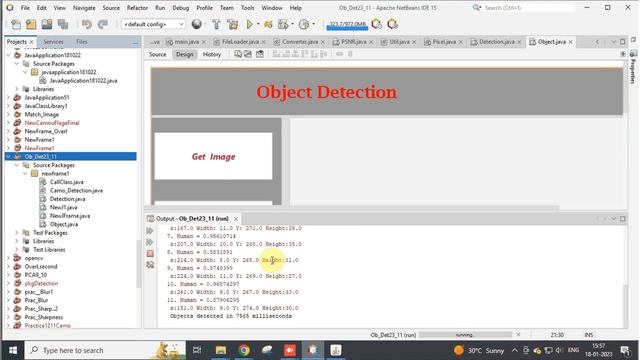Click the Output settings icon below Stop
This screenshot has height=360, width=640.
(150, 265)
